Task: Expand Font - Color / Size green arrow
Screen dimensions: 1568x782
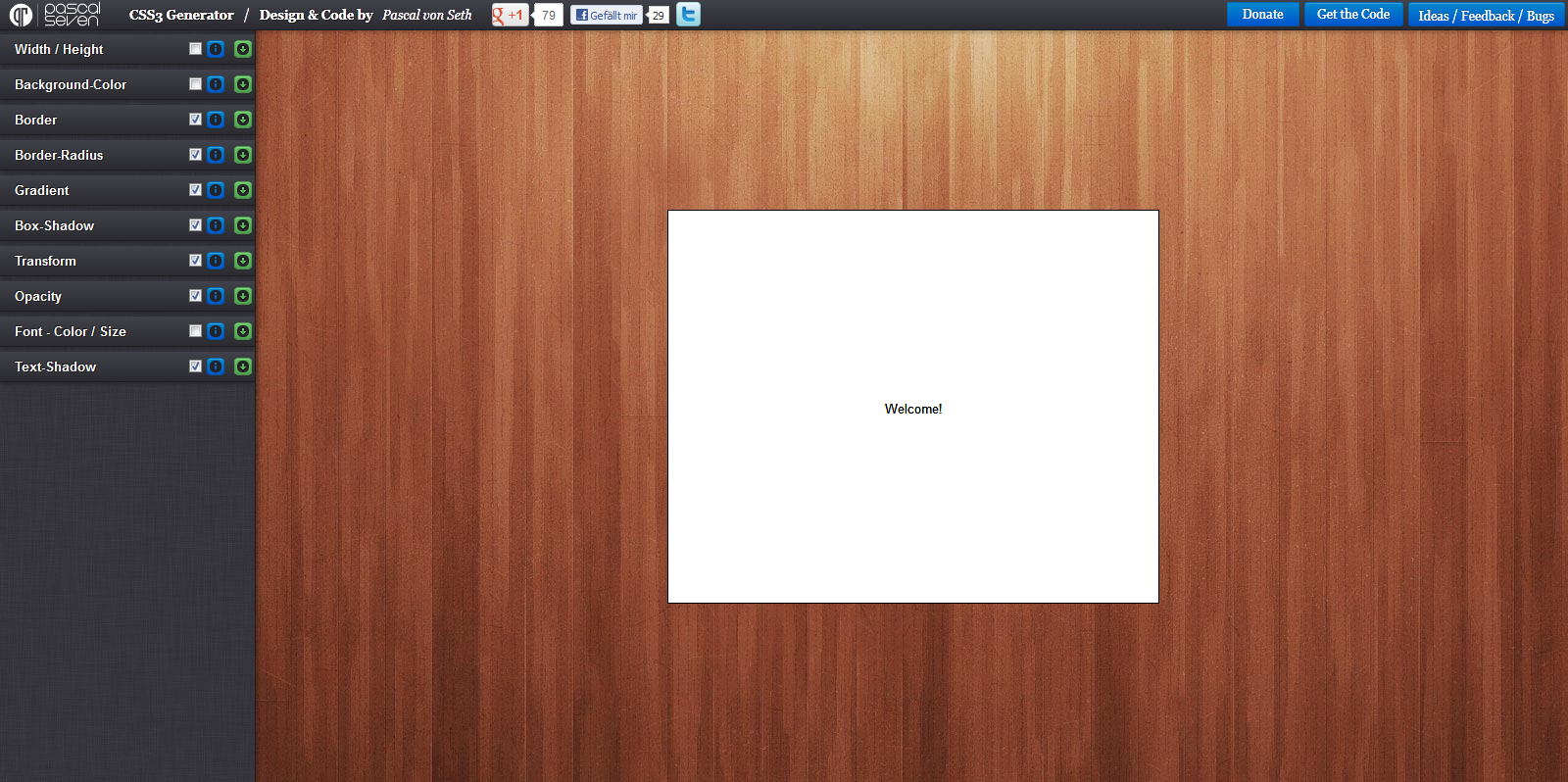Action: (x=243, y=331)
